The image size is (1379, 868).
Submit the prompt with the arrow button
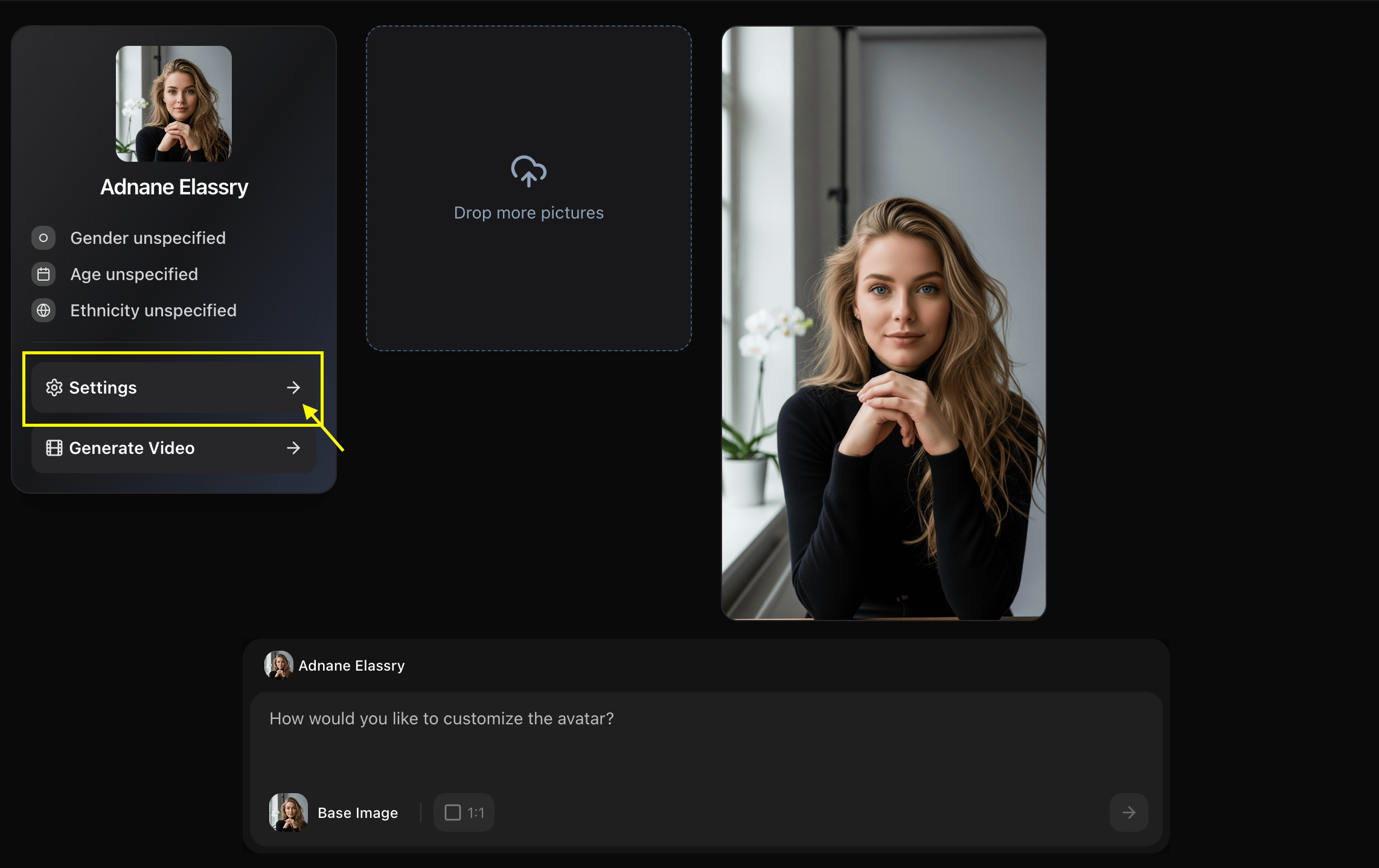pos(1129,812)
